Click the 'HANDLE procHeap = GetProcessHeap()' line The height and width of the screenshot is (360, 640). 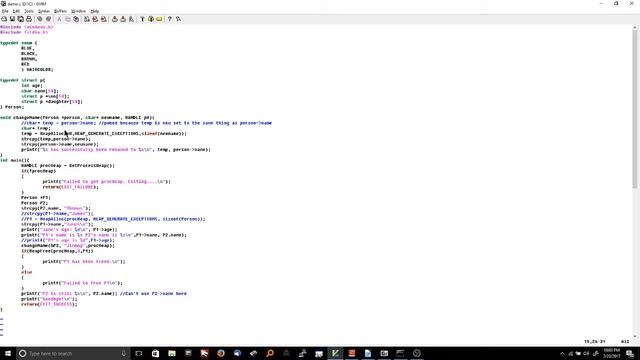click(68, 165)
